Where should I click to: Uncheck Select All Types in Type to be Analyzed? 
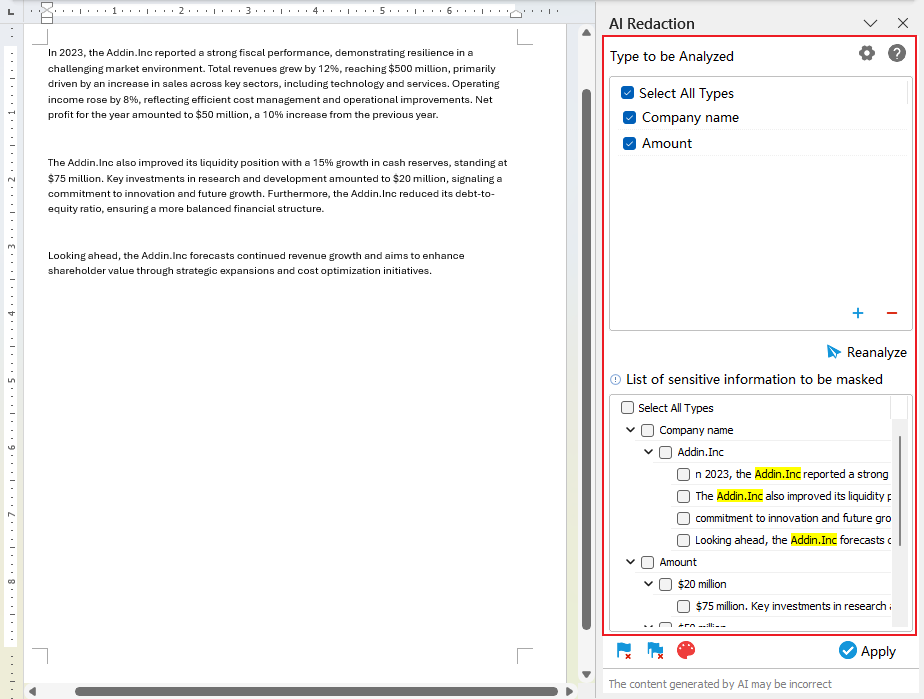pos(628,93)
